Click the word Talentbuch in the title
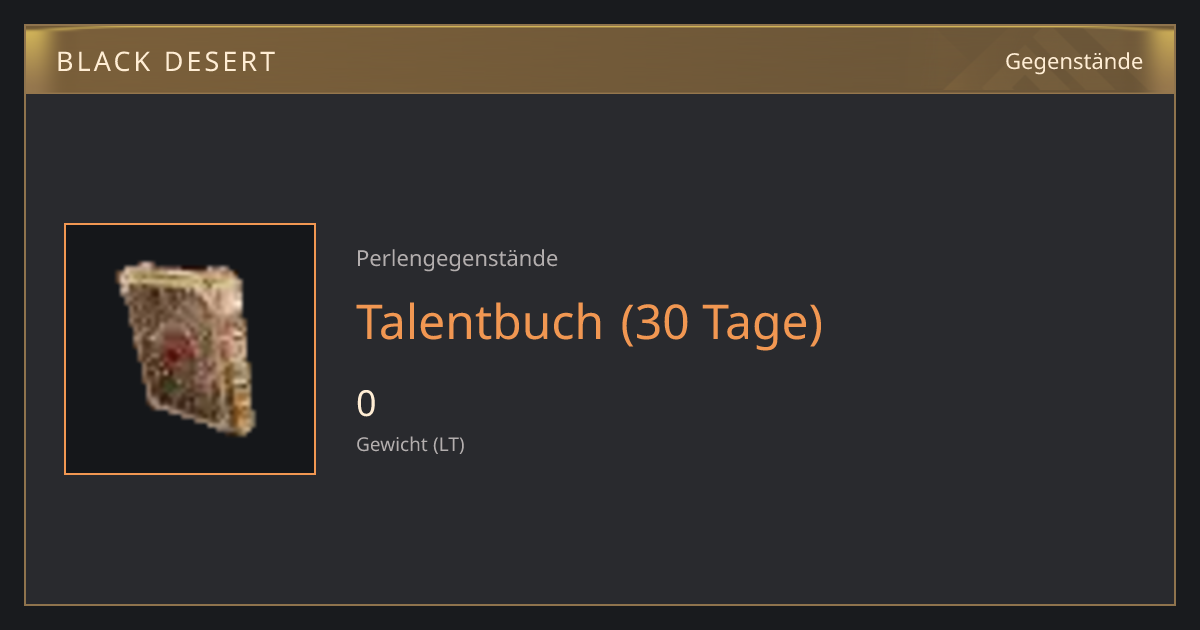Image resolution: width=1200 pixels, height=630 pixels. [x=480, y=322]
